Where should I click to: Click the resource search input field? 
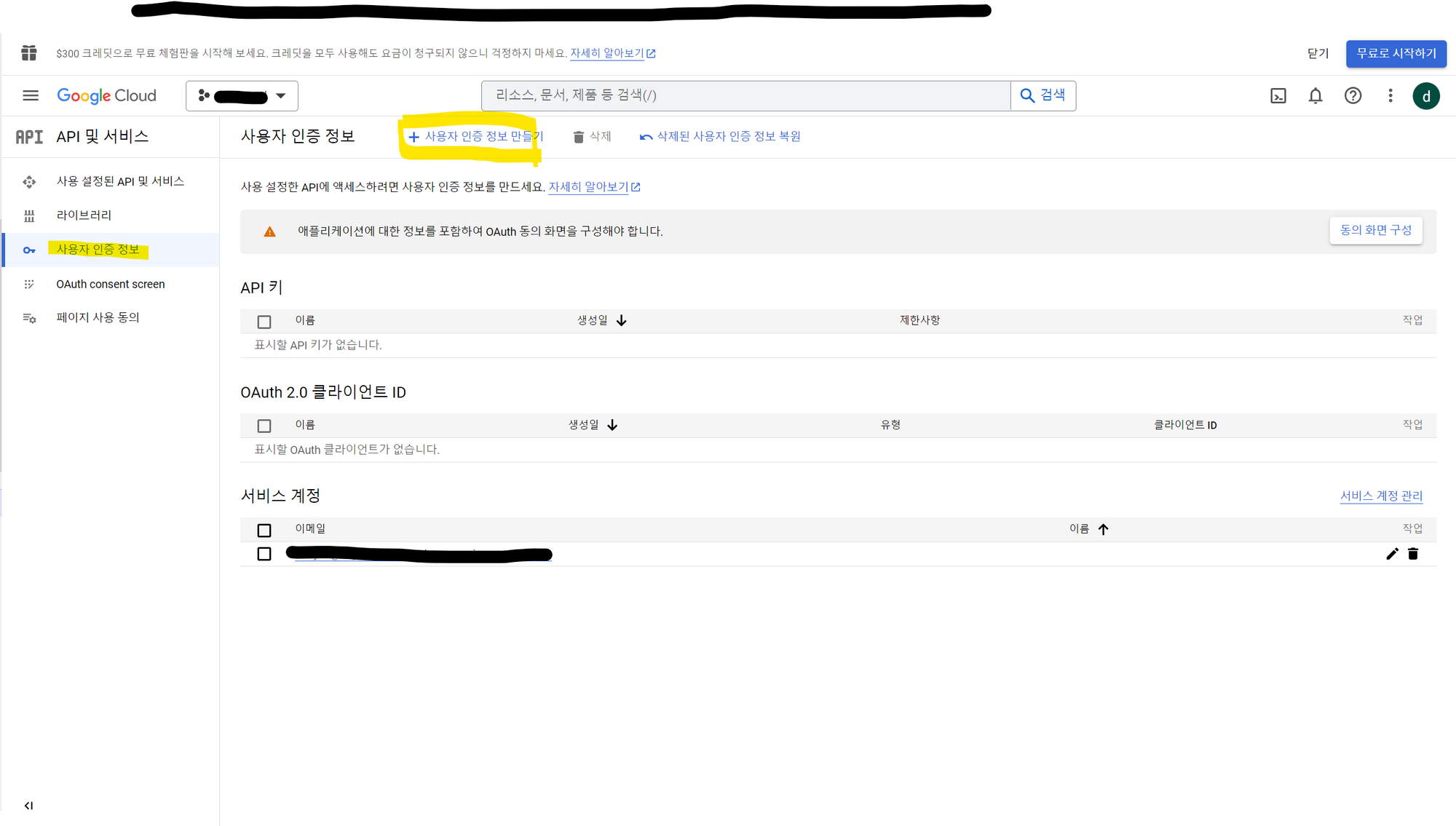[745, 95]
